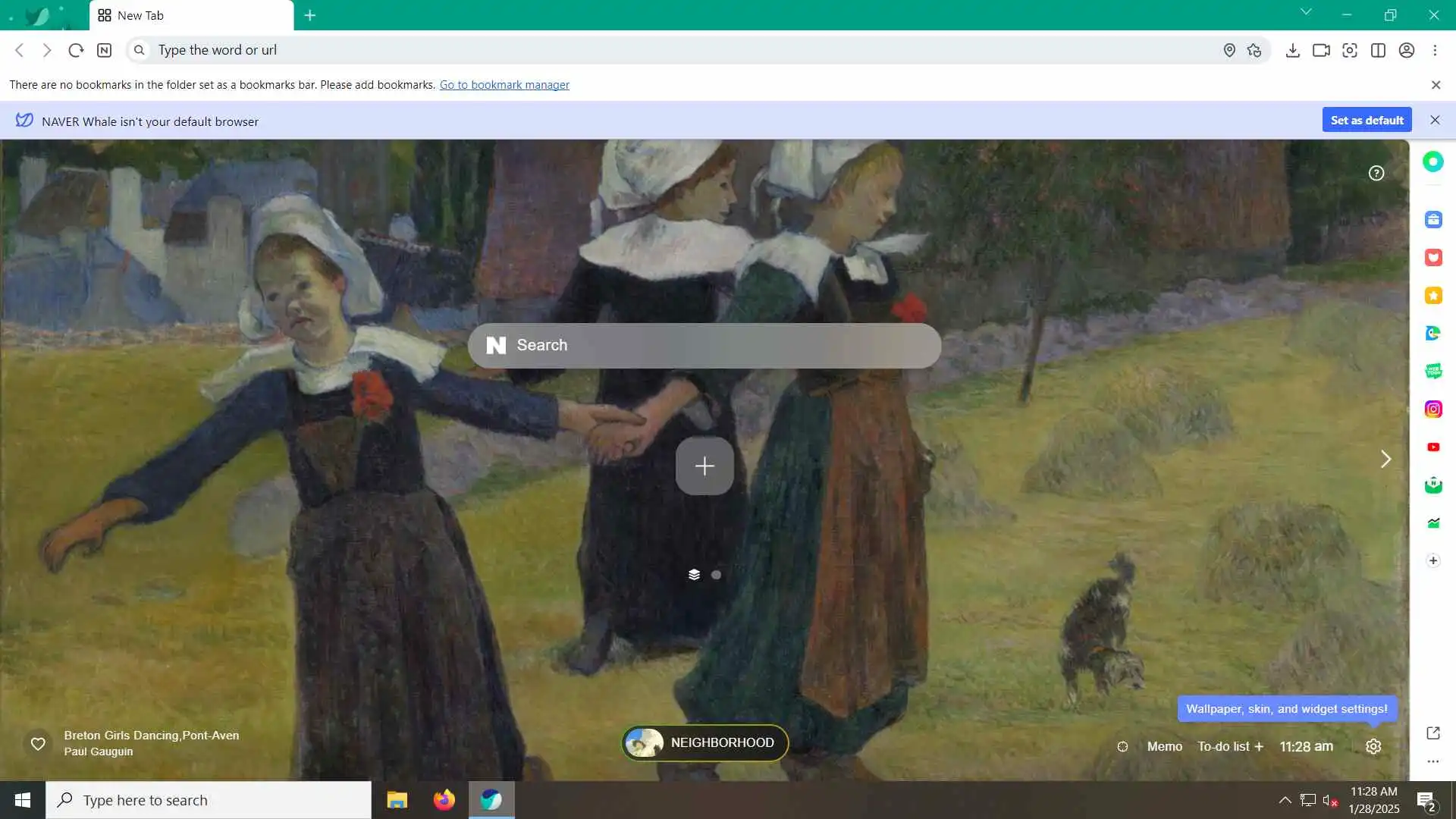Click the Webtoon sidebar icon
The width and height of the screenshot is (1456, 819).
point(1432,372)
